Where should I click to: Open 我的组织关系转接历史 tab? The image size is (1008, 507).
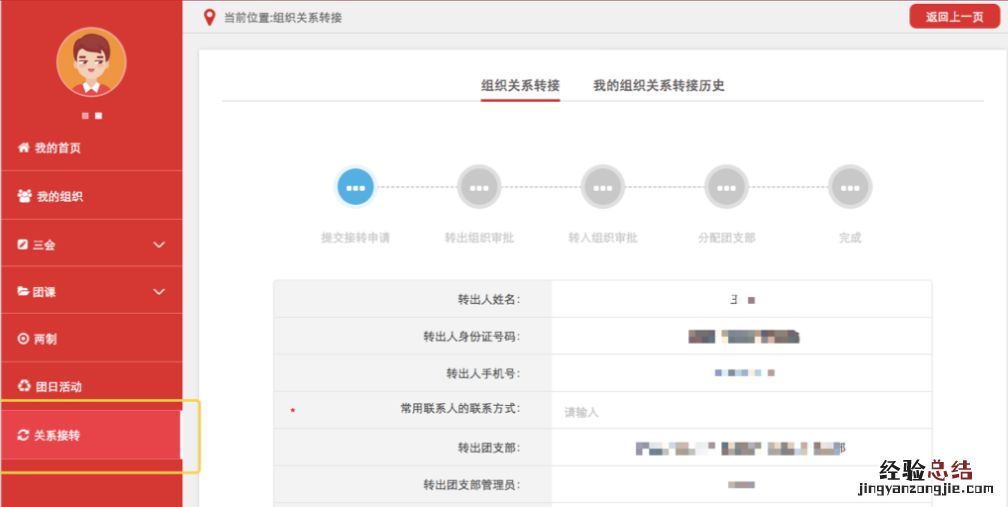pyautogui.click(x=658, y=86)
